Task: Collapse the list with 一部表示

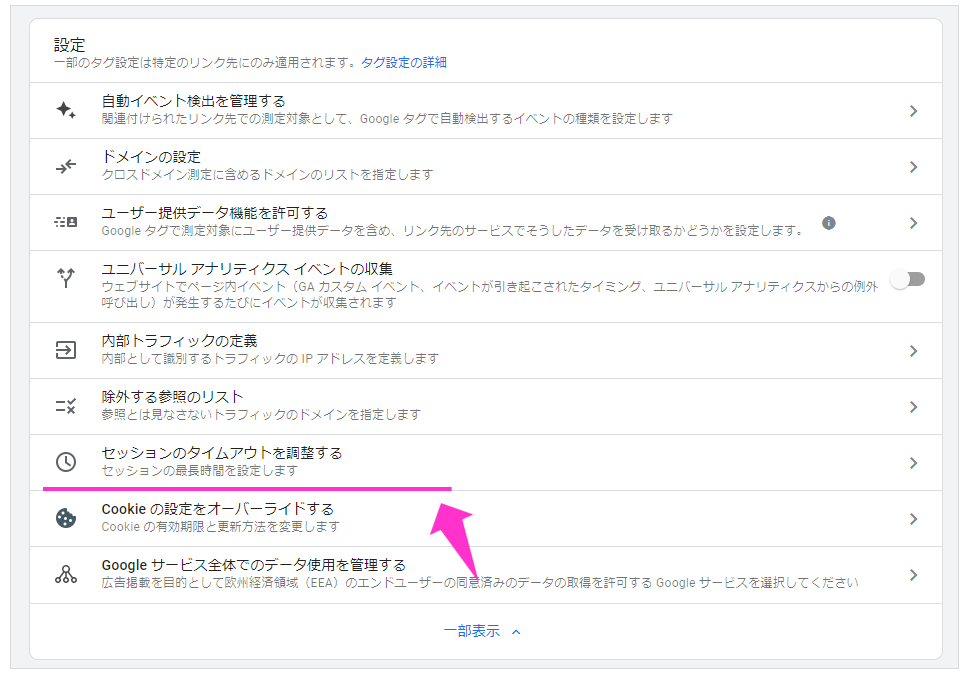Action: click(482, 631)
